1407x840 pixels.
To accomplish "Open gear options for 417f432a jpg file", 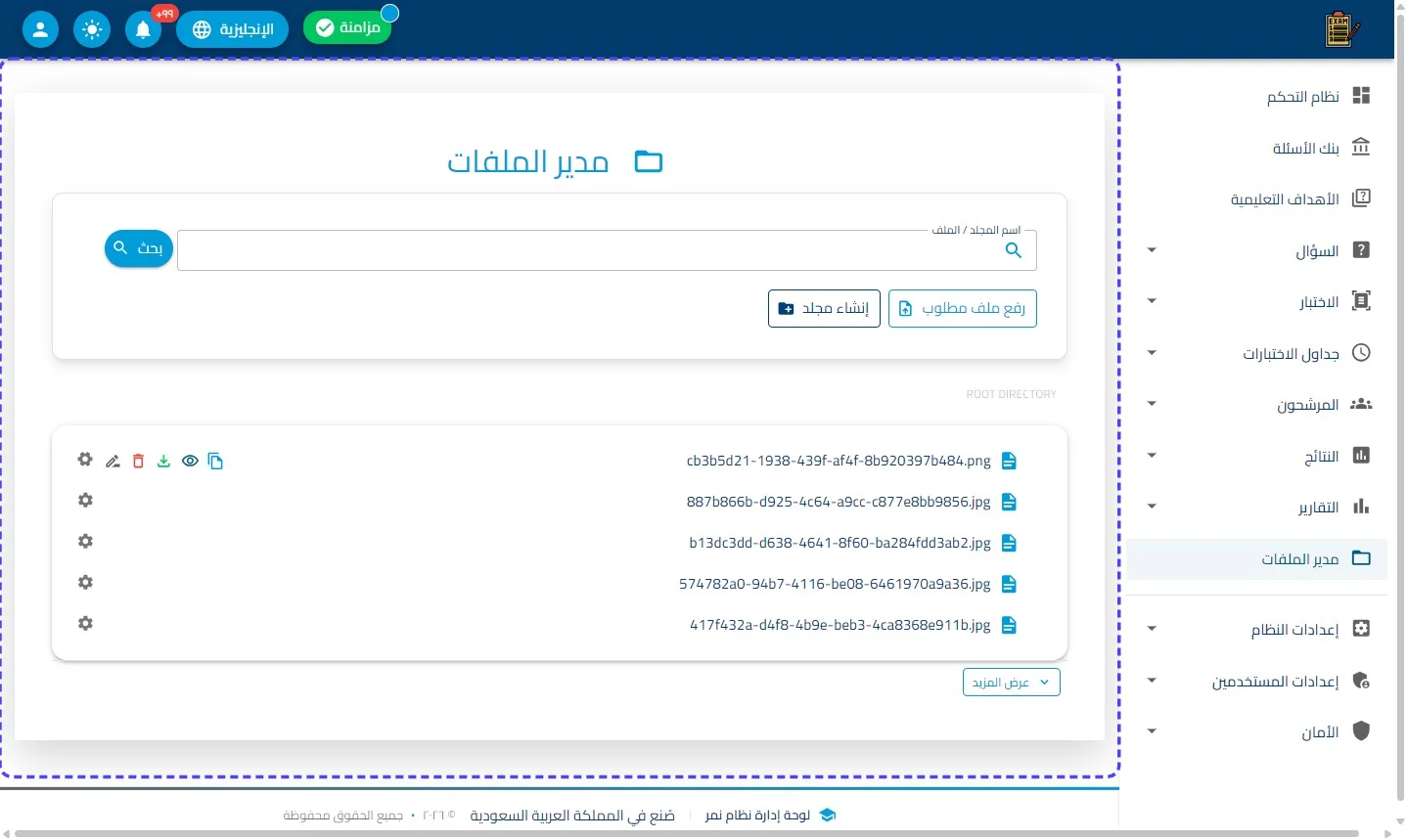I will 86,624.
